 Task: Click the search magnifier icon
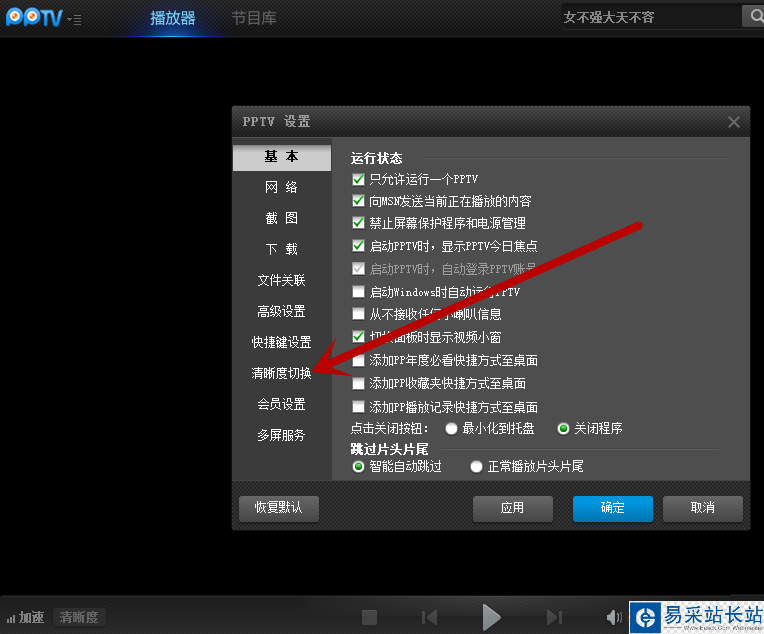coord(754,17)
